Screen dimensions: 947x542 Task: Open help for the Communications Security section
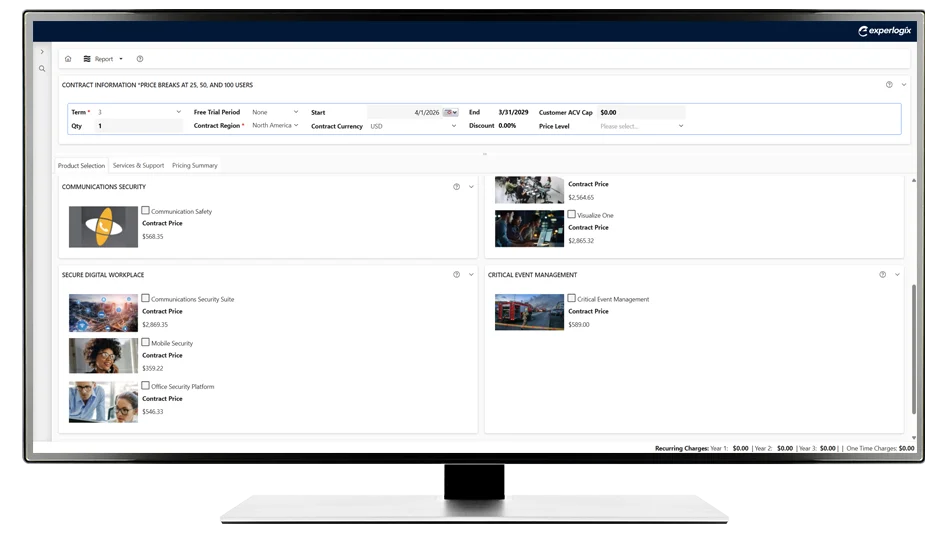click(x=457, y=187)
